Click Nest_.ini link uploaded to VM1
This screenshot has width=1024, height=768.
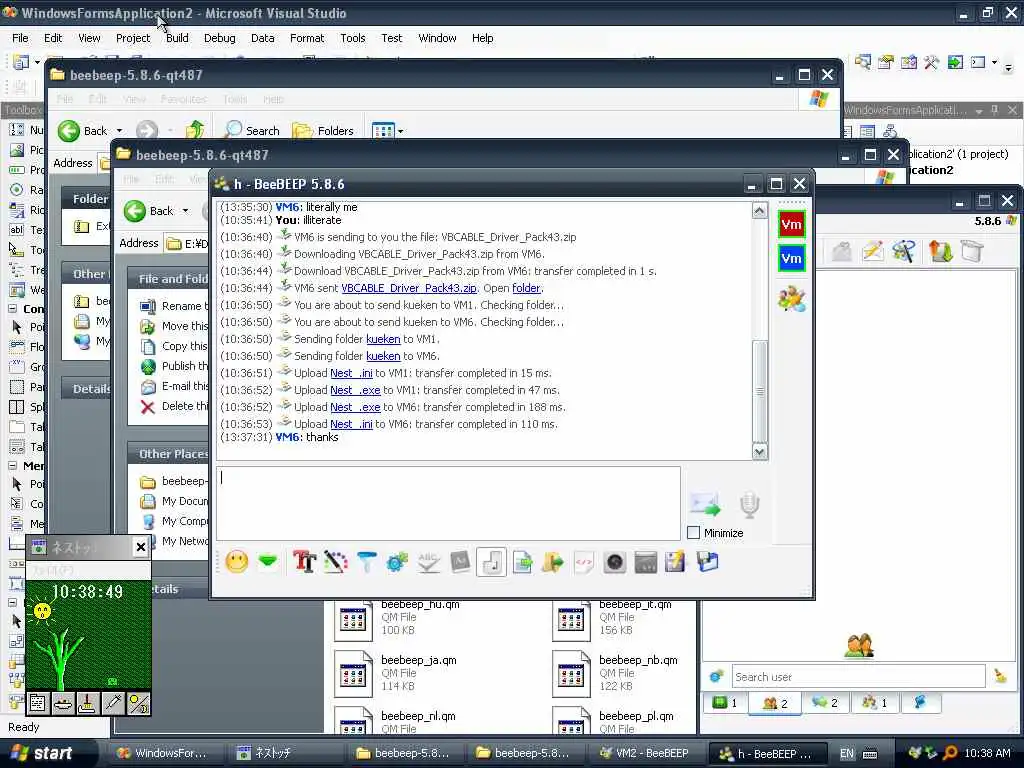point(351,373)
